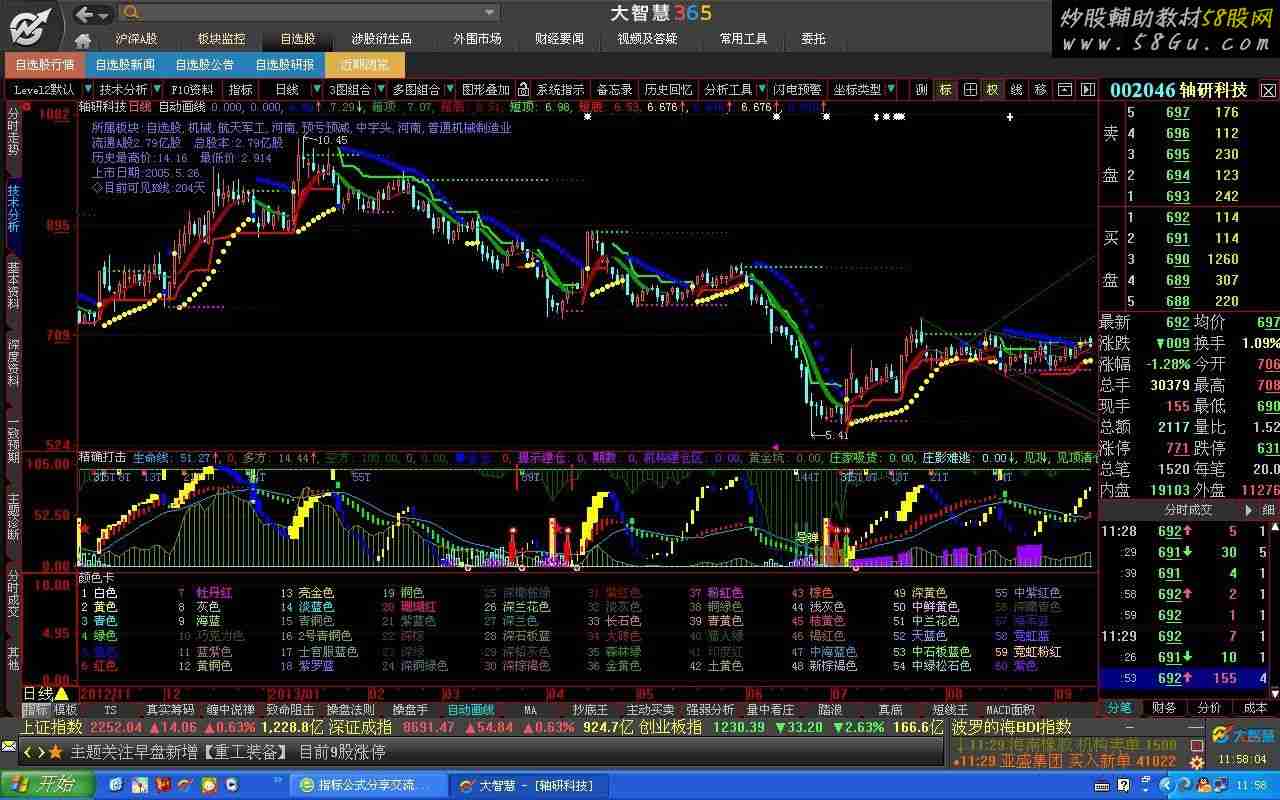Toggle the 测 measurement tool

921,89
